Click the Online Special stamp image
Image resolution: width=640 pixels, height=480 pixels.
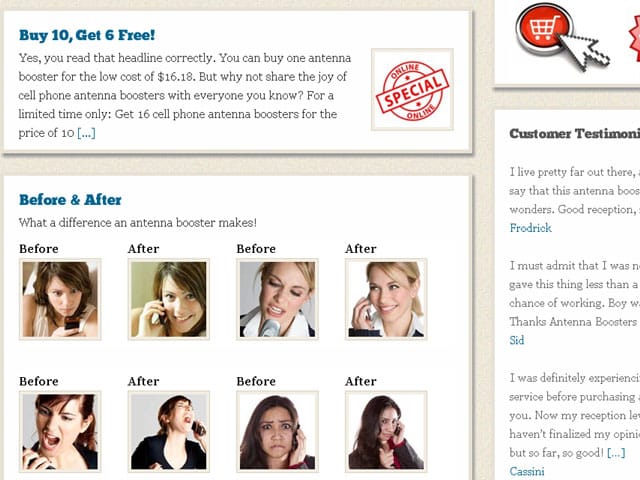[412, 90]
